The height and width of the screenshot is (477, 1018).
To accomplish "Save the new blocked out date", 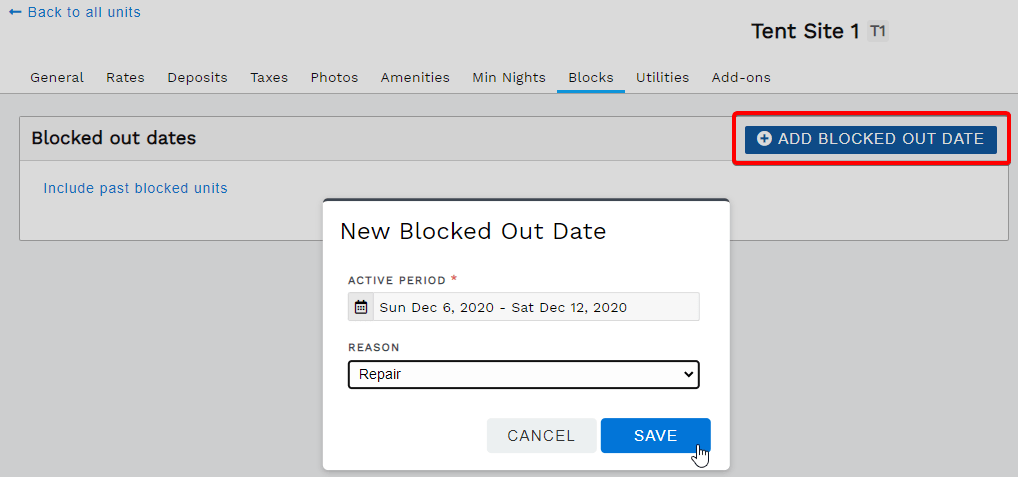I will point(655,436).
